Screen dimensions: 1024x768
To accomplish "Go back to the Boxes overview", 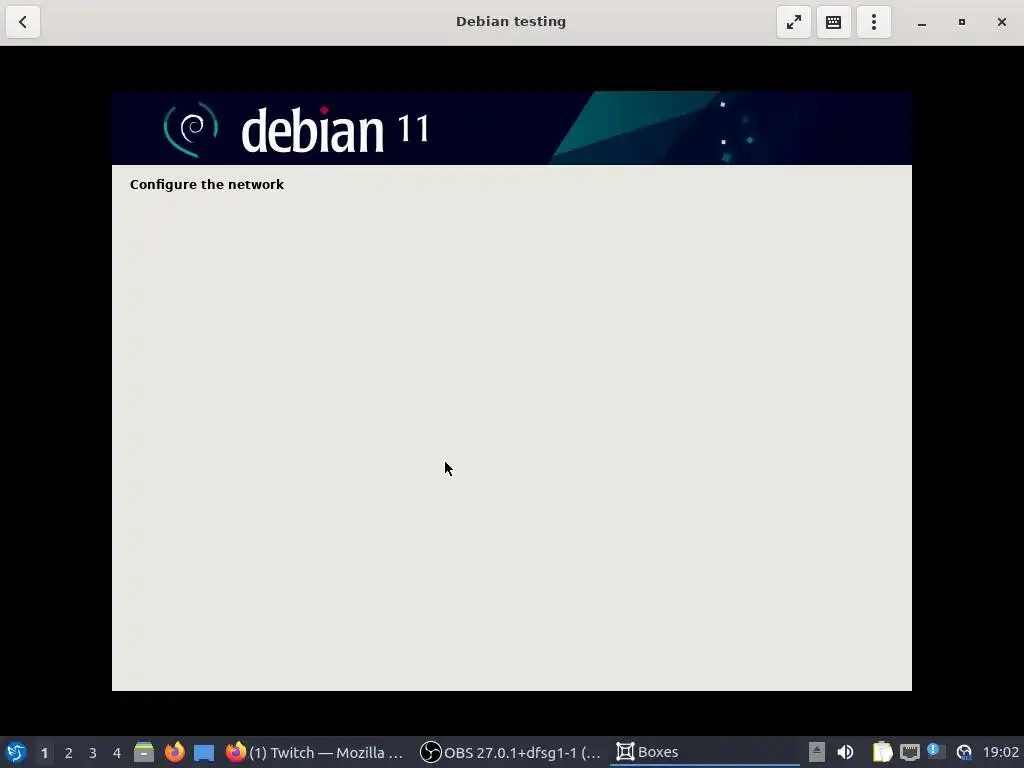I will click(x=23, y=22).
